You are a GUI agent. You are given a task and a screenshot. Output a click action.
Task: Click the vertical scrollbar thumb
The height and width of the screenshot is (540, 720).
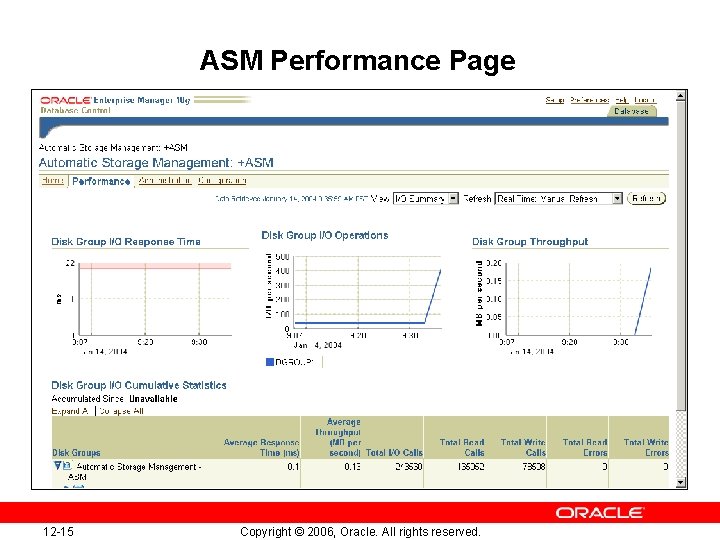[x=681, y=255]
